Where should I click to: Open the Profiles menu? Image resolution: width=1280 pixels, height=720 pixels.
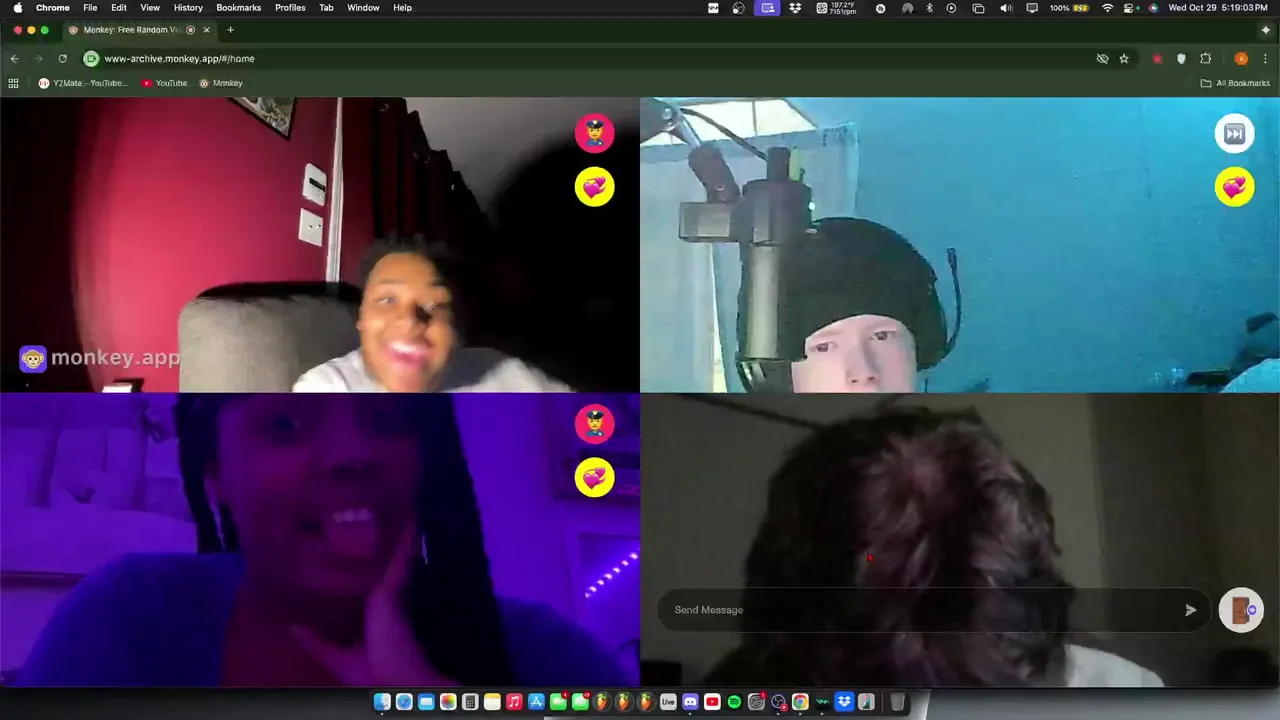pyautogui.click(x=290, y=8)
